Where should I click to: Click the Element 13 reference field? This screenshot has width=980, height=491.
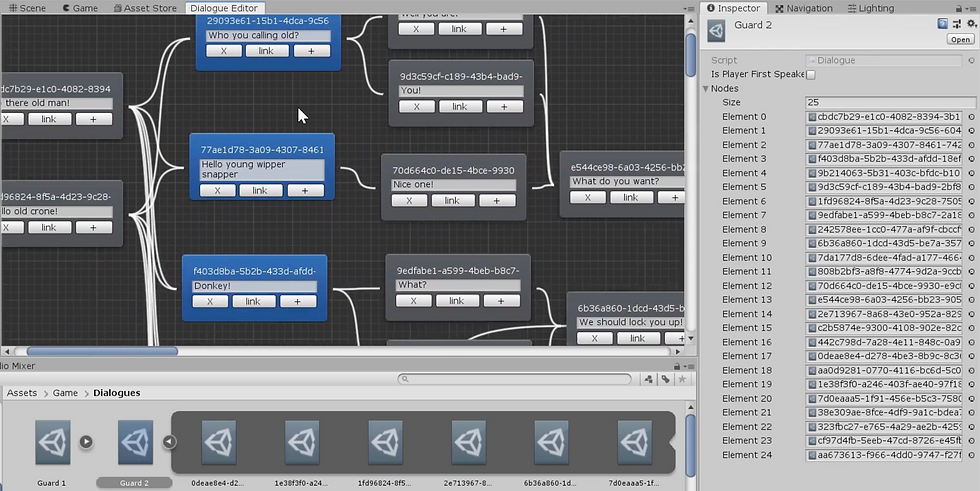click(x=884, y=300)
